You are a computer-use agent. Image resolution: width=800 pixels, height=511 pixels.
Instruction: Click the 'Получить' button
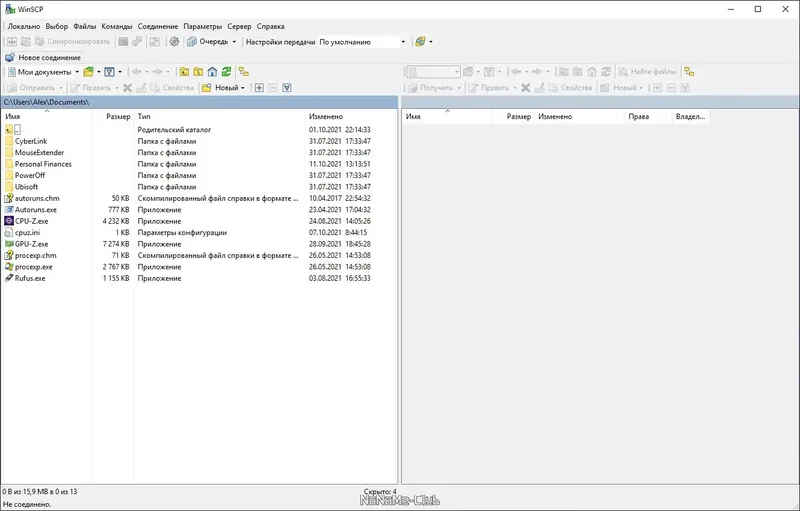point(431,88)
